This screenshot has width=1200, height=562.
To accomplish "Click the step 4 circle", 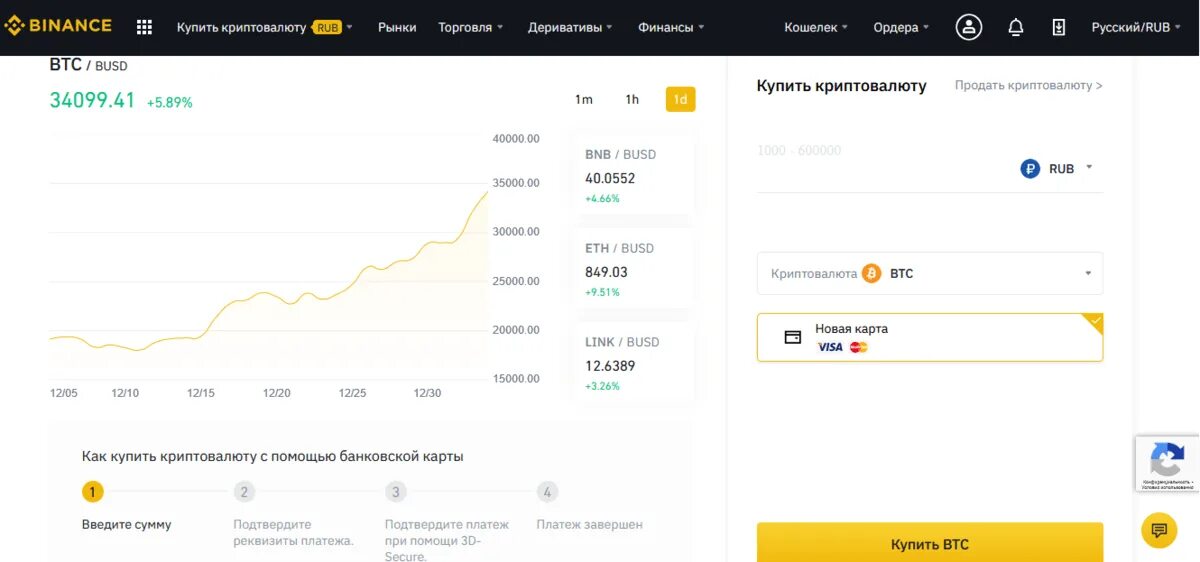I will coord(546,492).
